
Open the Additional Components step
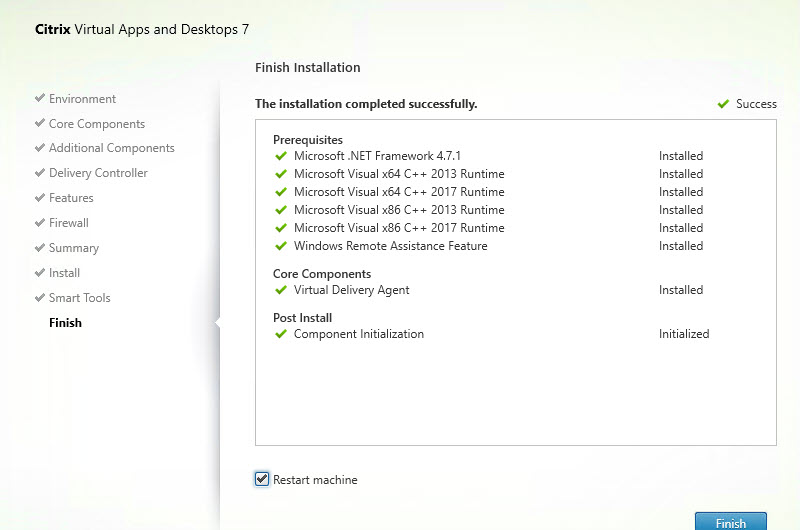coord(111,148)
